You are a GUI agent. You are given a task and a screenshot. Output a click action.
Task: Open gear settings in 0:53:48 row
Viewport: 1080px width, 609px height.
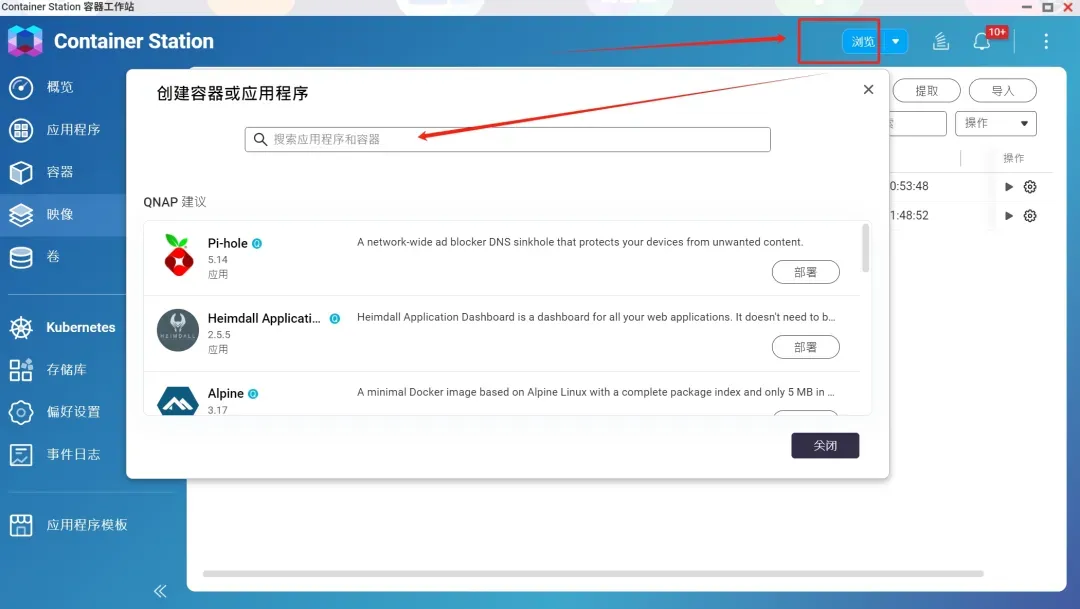1030,187
